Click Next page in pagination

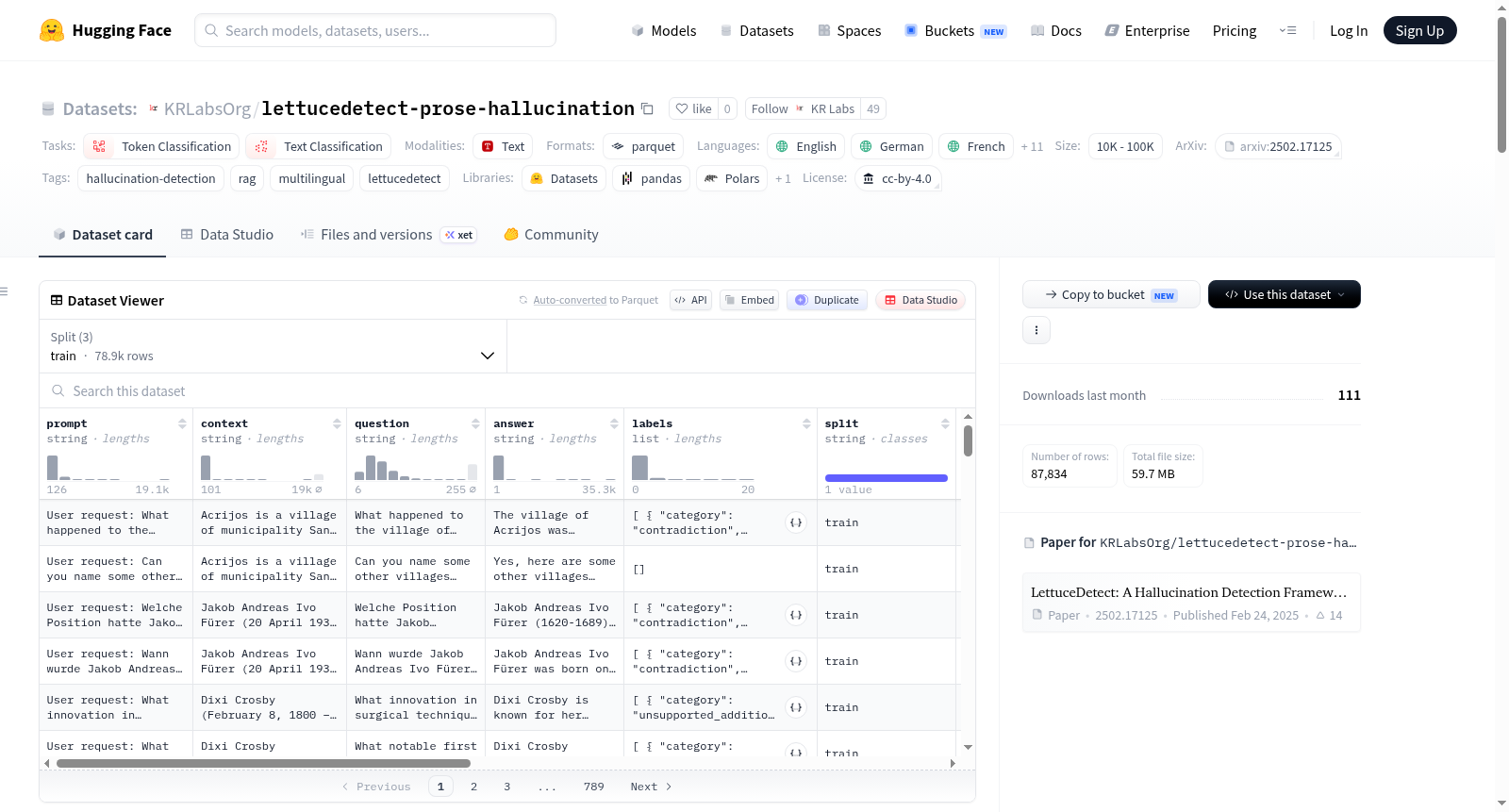(x=651, y=787)
